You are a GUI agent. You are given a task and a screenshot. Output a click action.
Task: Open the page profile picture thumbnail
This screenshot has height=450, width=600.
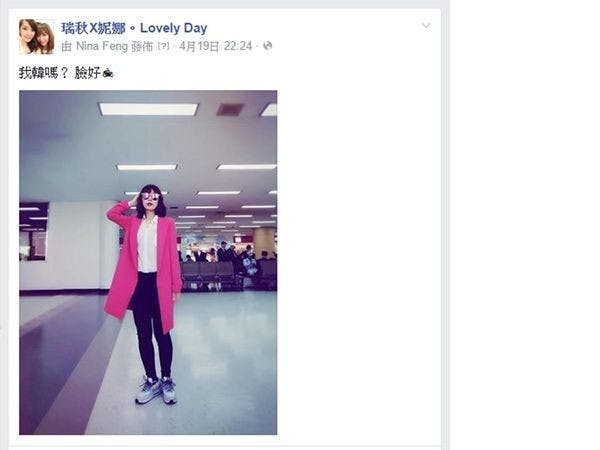click(36, 37)
